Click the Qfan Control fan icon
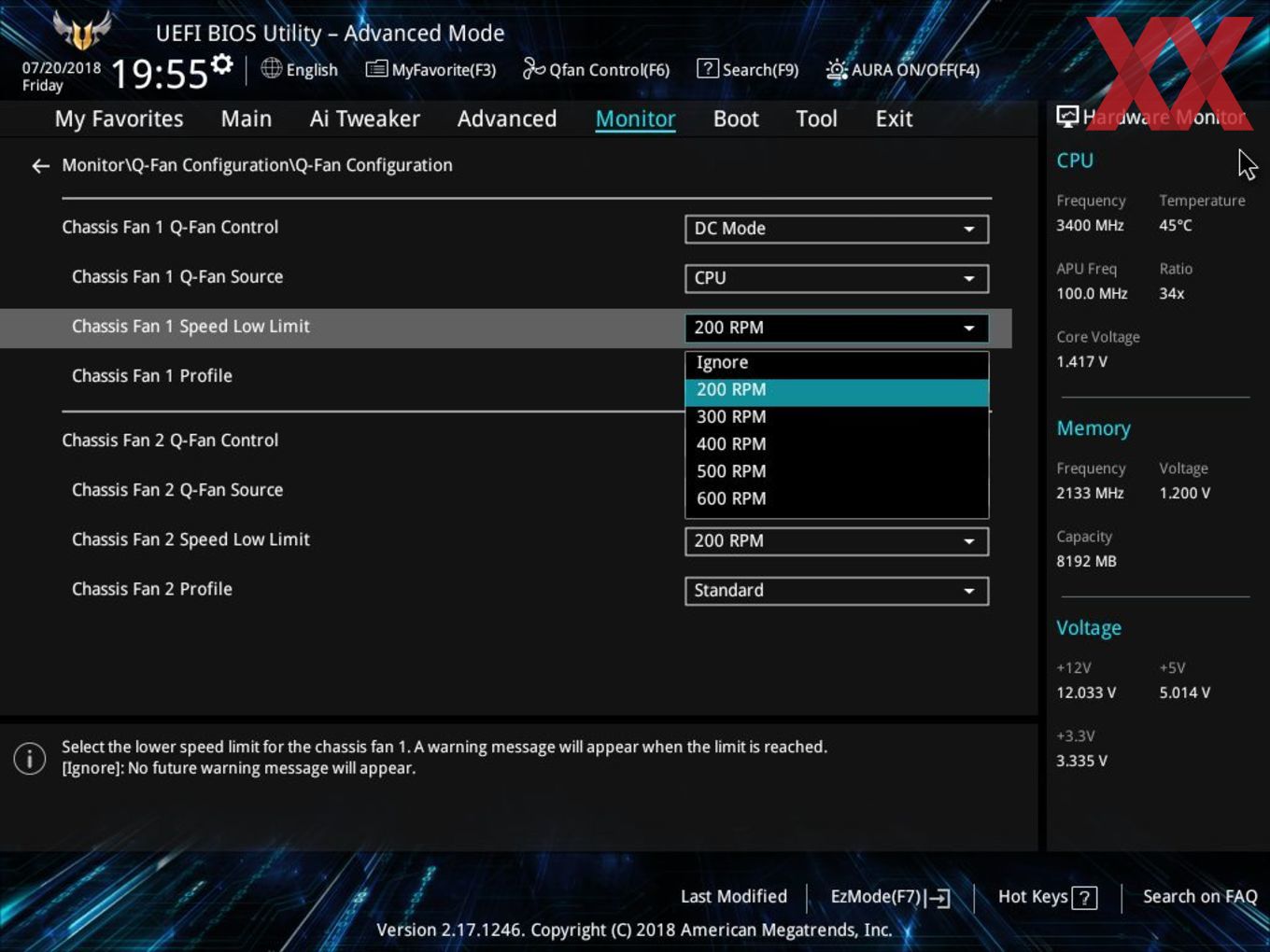 533,68
